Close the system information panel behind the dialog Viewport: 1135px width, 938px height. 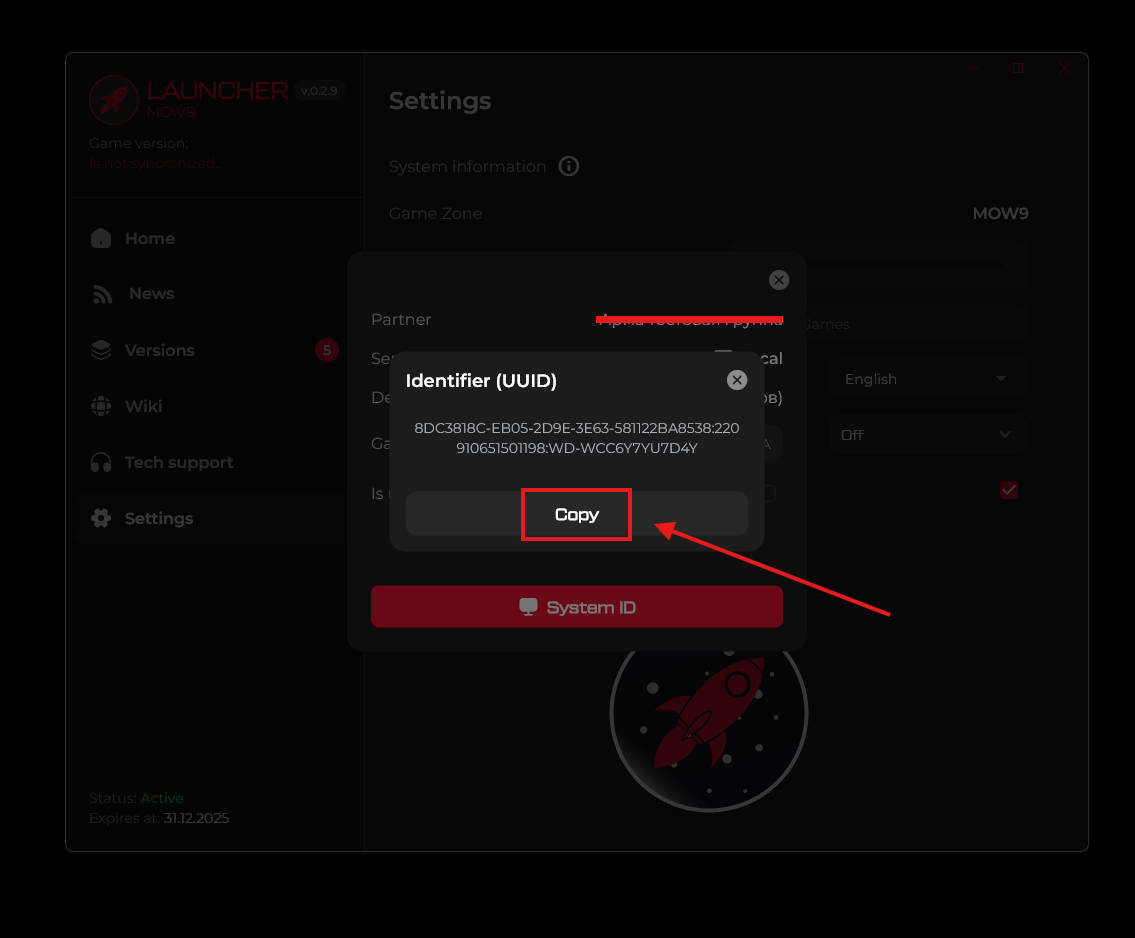click(779, 280)
